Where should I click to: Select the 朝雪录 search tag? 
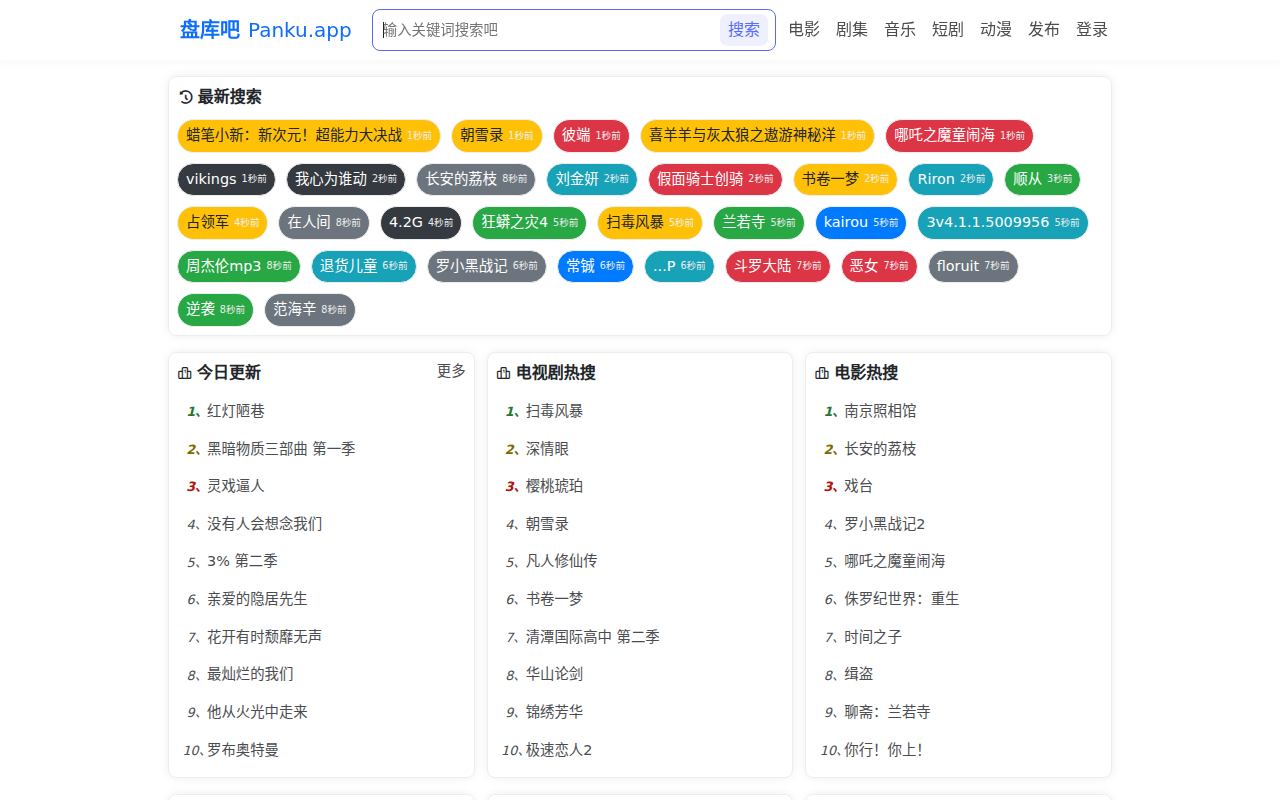(x=497, y=136)
